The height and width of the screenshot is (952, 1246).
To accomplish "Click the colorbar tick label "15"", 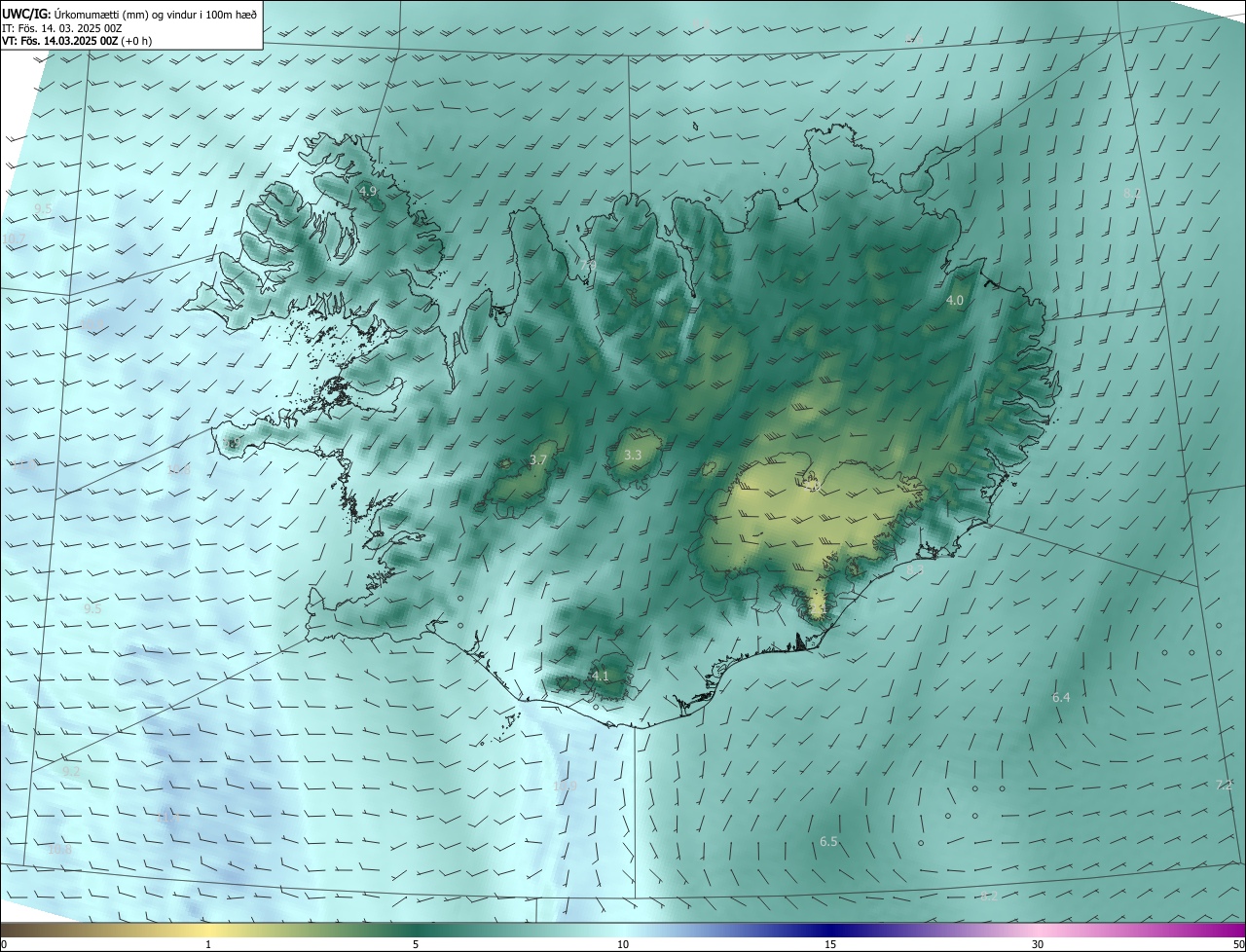I will (830, 944).
